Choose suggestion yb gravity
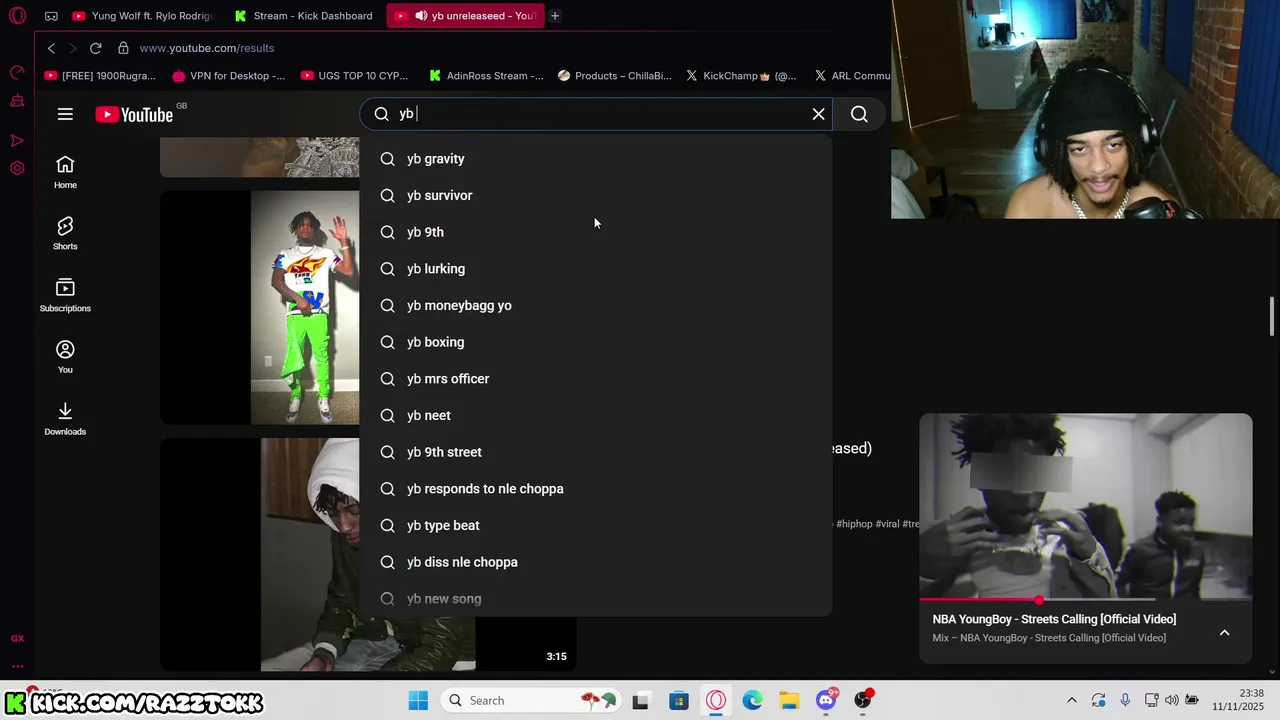 [x=596, y=159]
